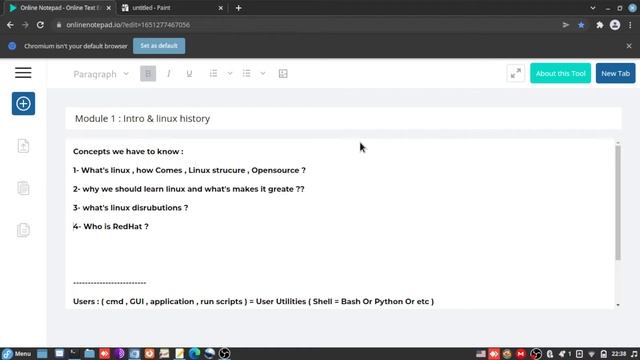Click the clipboard sidebar icon
The image size is (640, 360).
click(23, 188)
